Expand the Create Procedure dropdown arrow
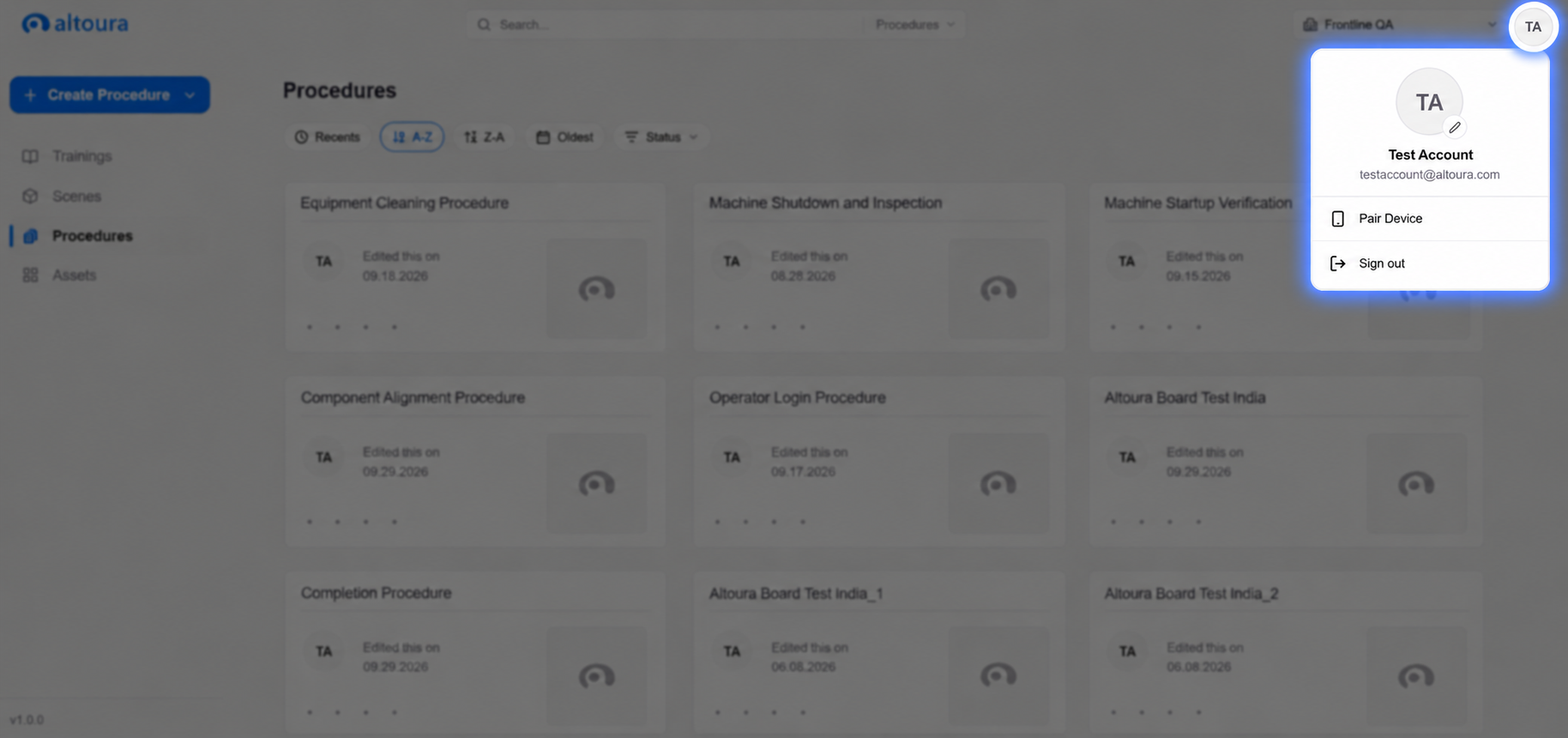The height and width of the screenshot is (738, 1568). pos(190,95)
